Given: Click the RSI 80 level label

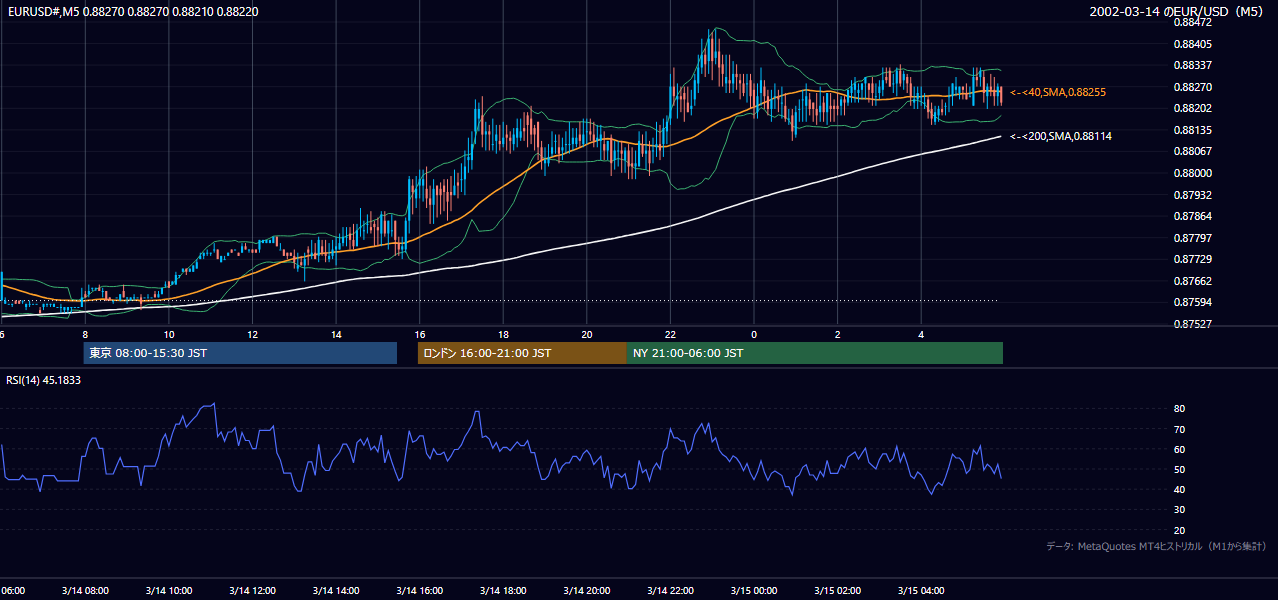Looking at the screenshot, I should pyautogui.click(x=1179, y=409).
